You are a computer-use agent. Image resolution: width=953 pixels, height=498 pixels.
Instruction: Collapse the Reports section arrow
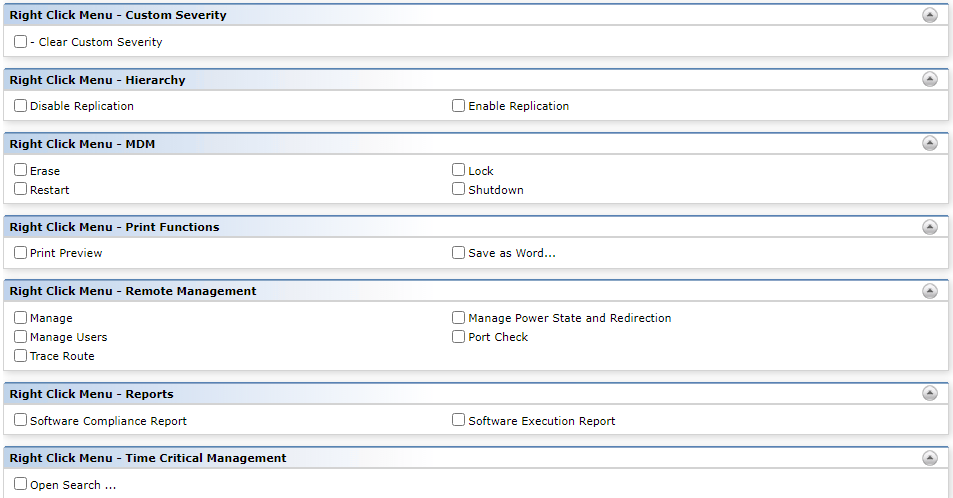pos(929,393)
